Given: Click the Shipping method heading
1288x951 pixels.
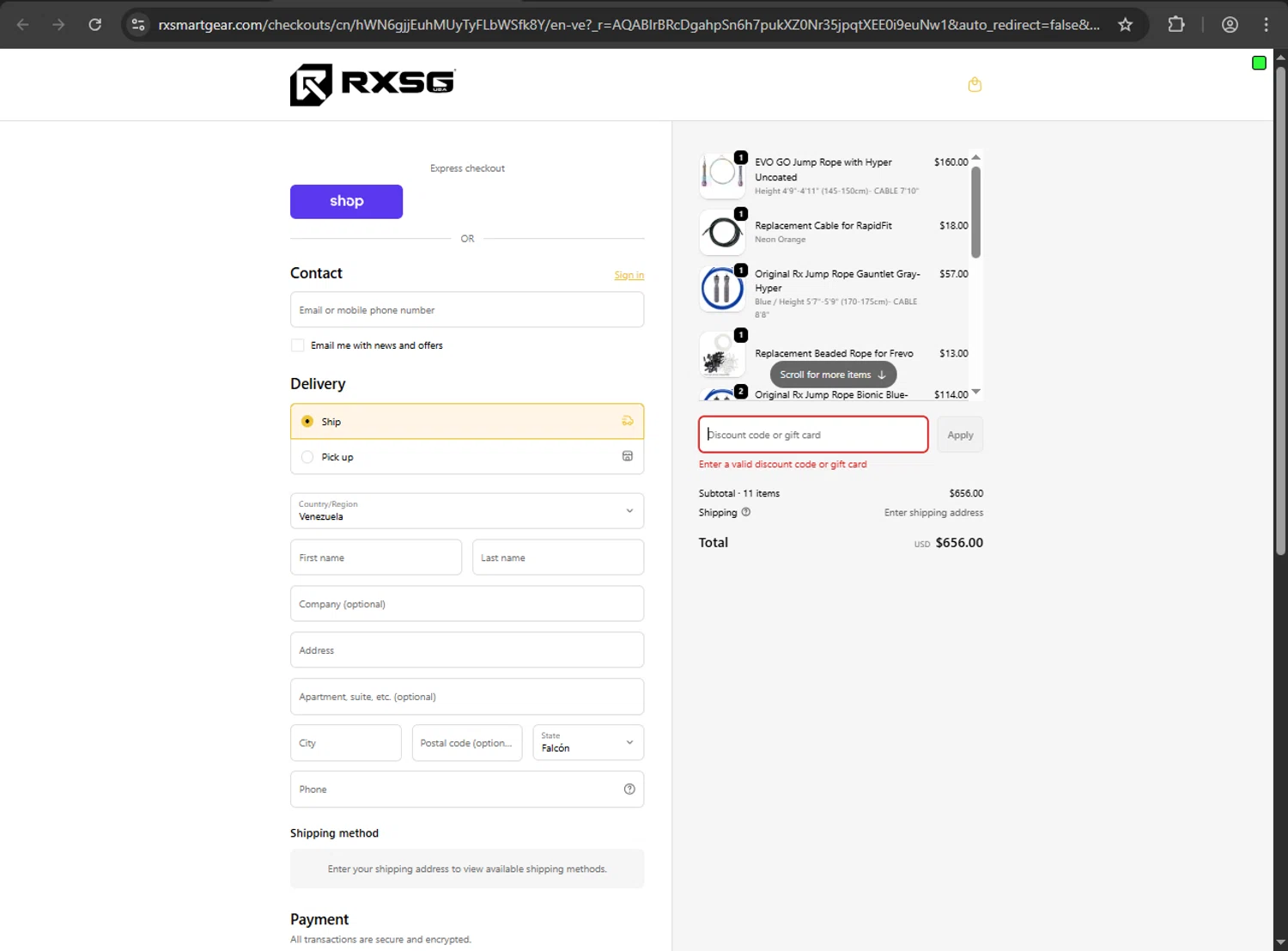Looking at the screenshot, I should pyautogui.click(x=334, y=833).
